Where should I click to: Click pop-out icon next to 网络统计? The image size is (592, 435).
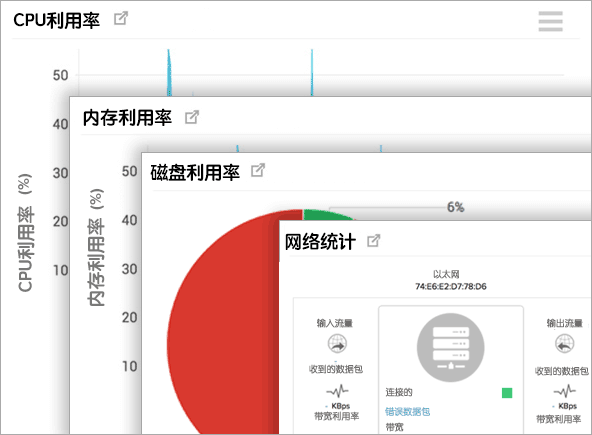pyautogui.click(x=374, y=240)
